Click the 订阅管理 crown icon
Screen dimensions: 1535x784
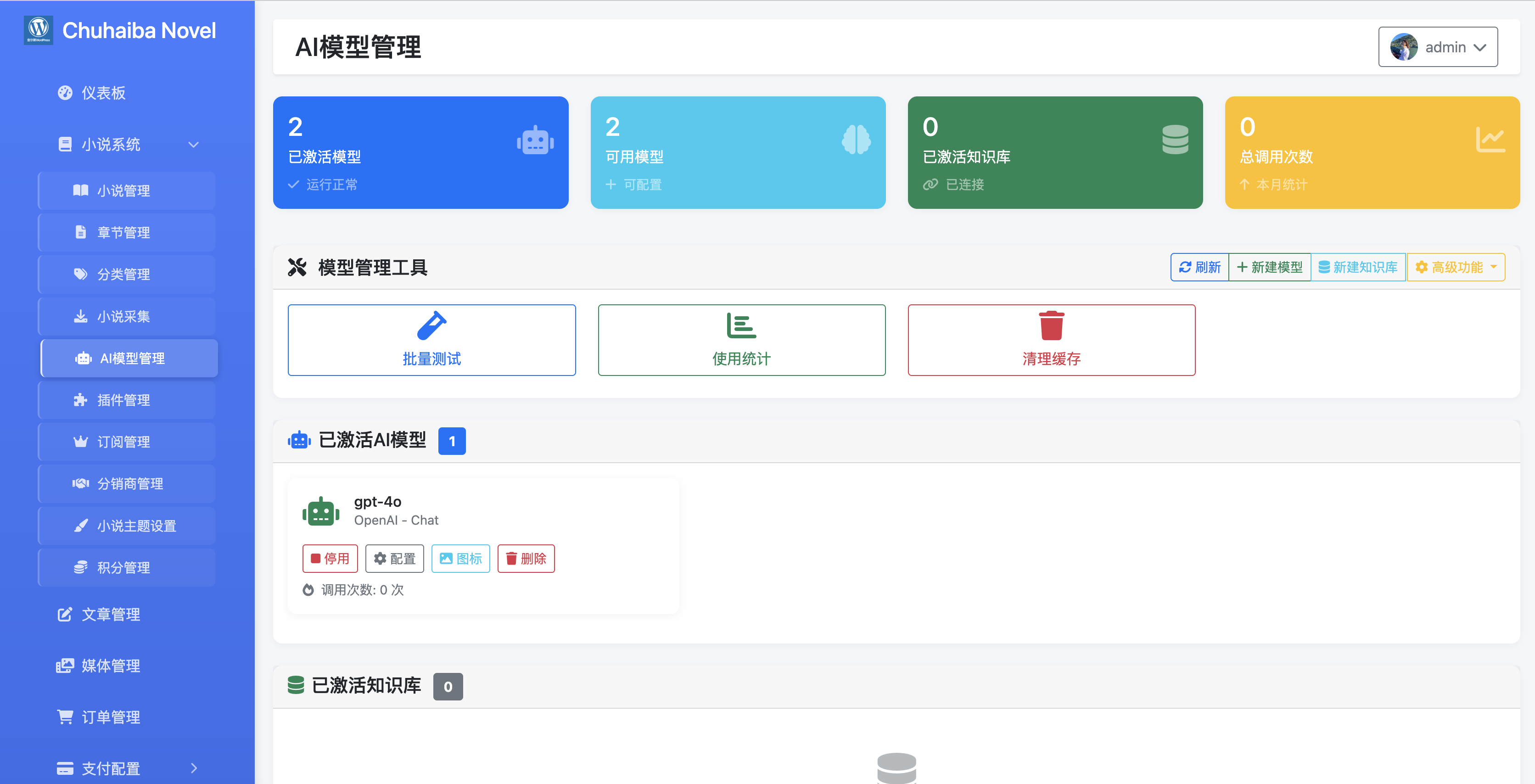[80, 442]
